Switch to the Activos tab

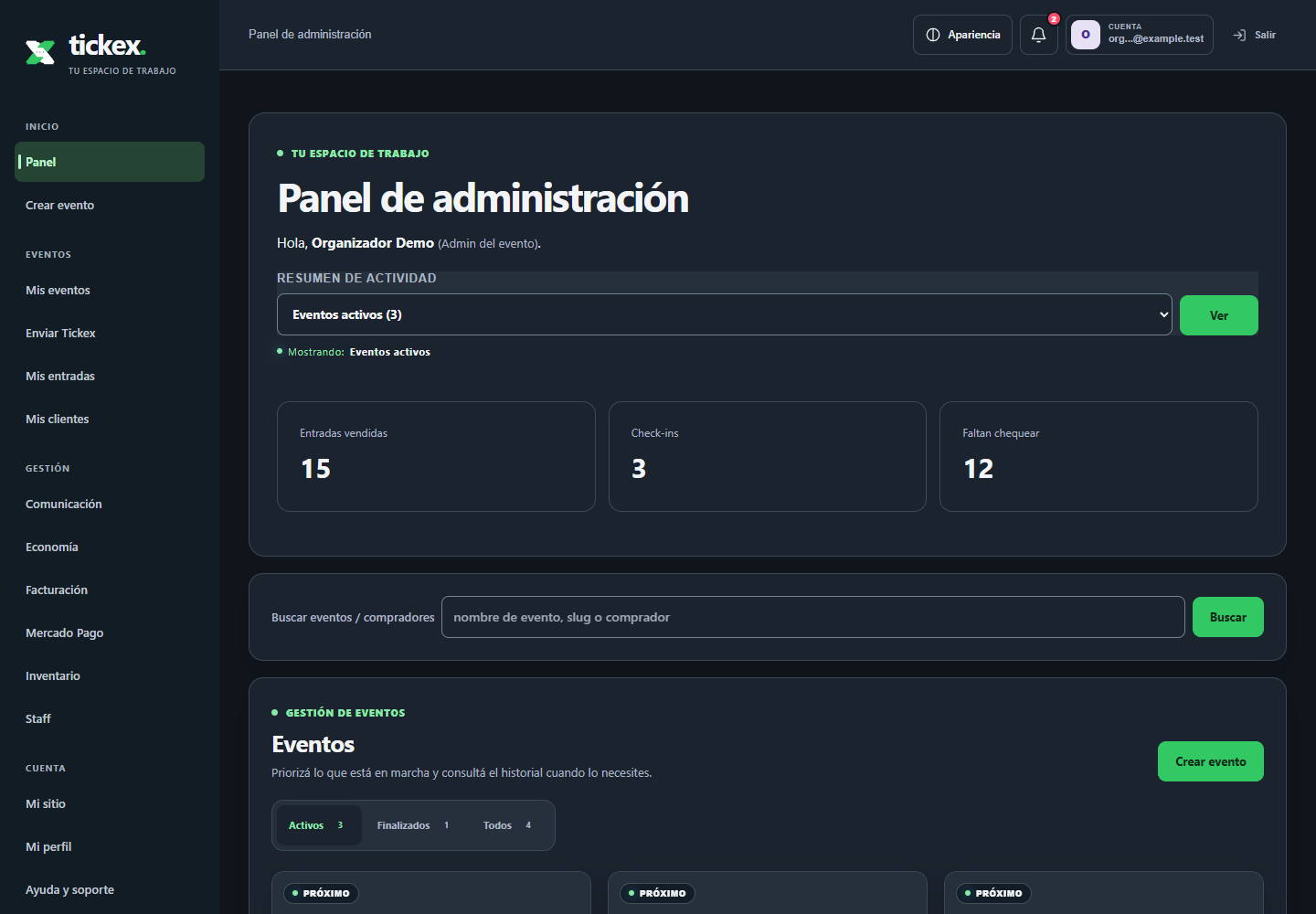(x=319, y=825)
